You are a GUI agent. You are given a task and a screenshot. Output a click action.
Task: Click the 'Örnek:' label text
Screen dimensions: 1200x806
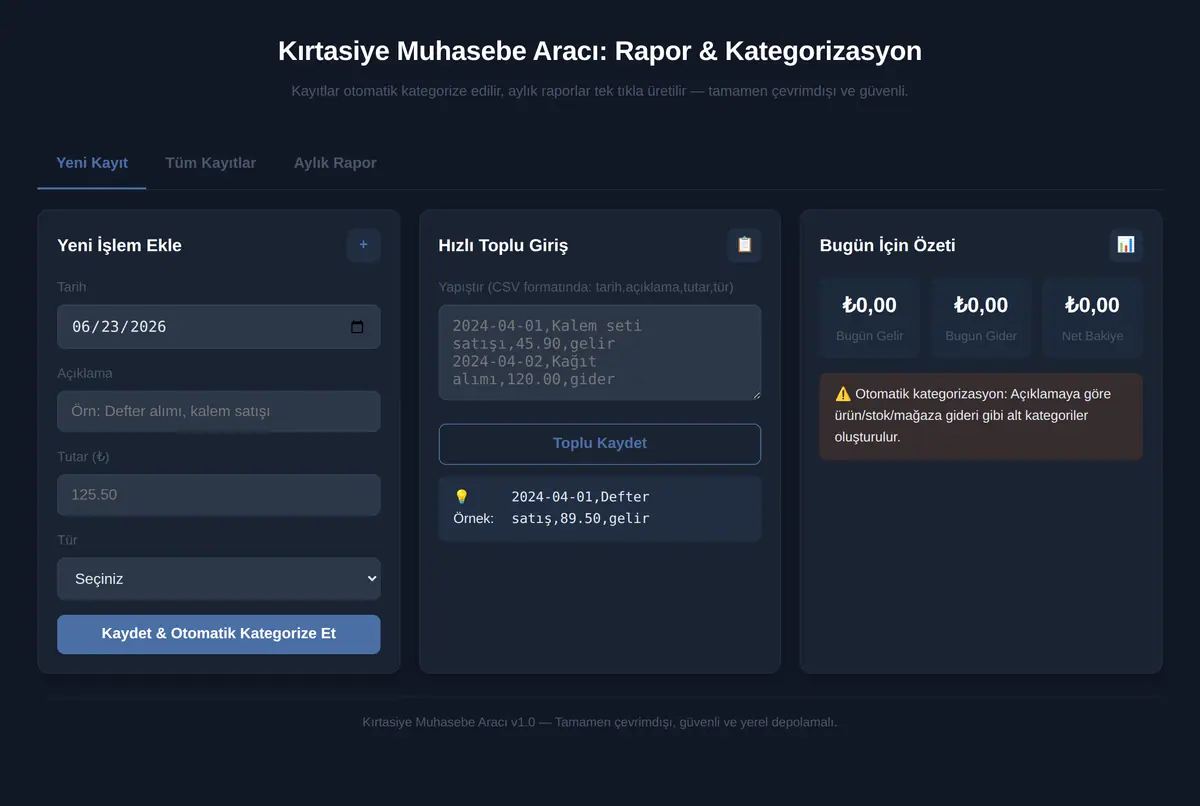click(x=474, y=518)
